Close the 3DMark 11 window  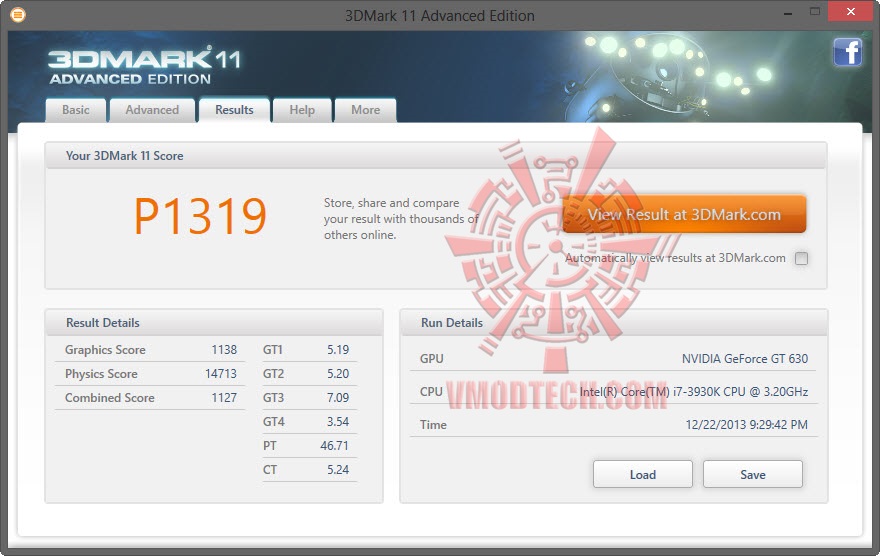point(851,11)
